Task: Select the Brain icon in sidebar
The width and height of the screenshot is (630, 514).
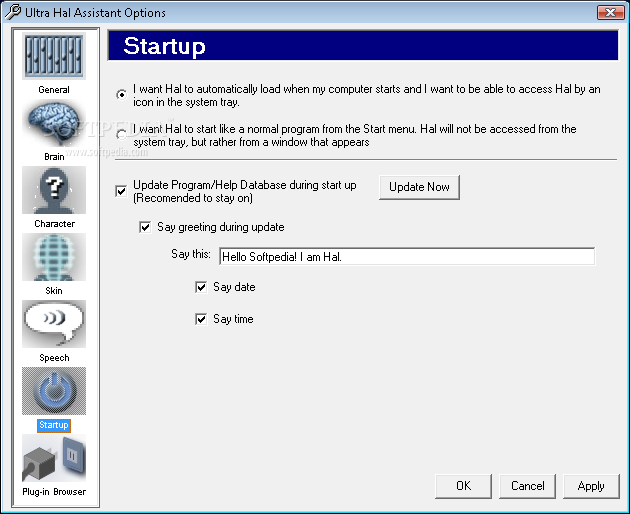Action: pyautogui.click(x=54, y=123)
